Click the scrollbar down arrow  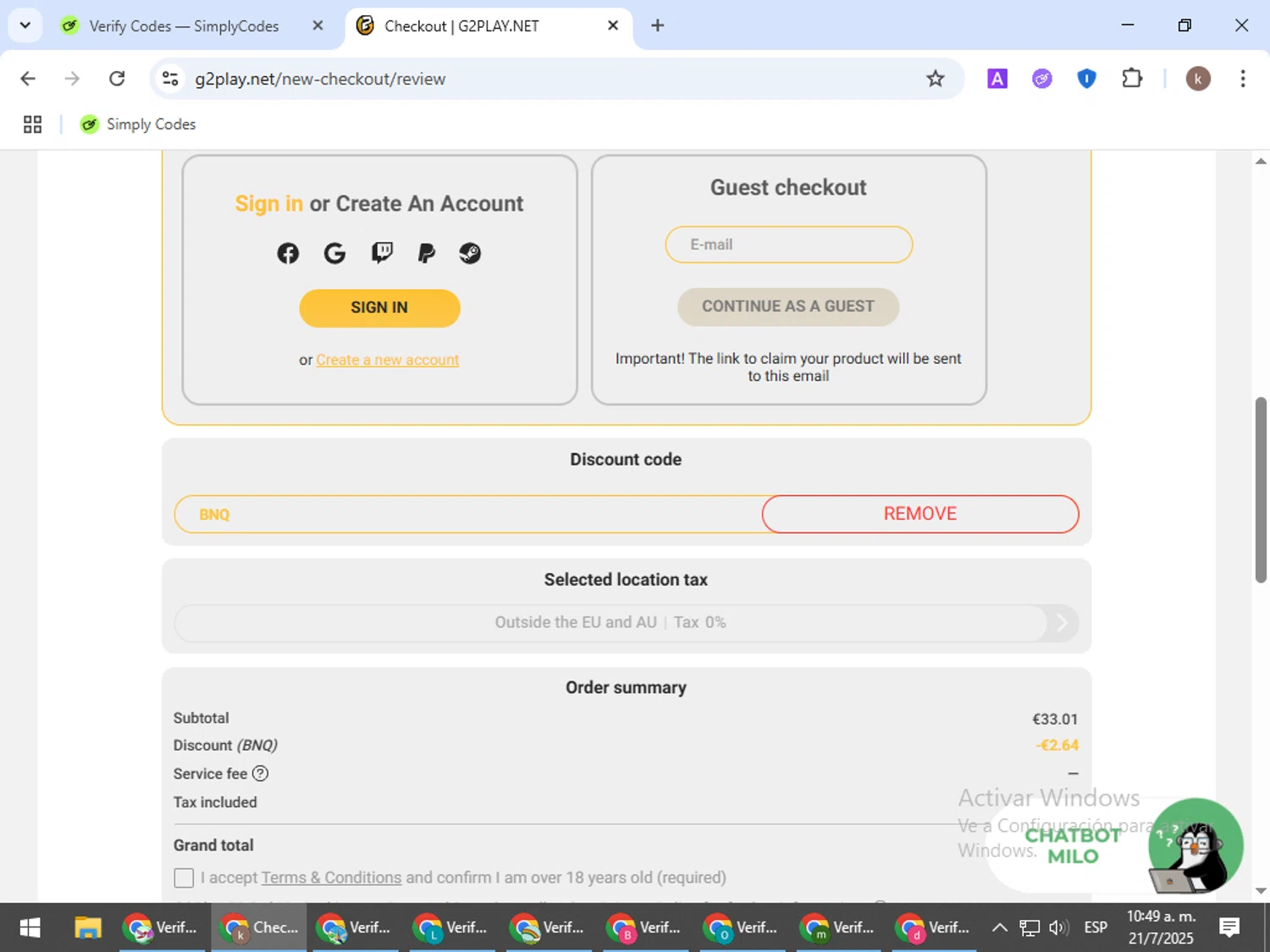[x=1261, y=891]
